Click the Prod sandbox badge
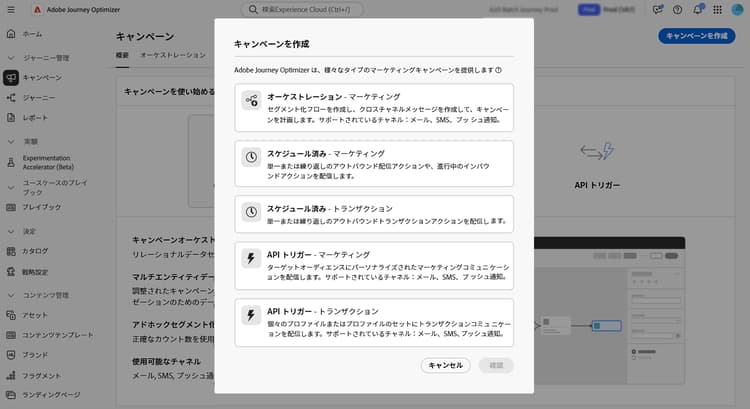The width and height of the screenshot is (750, 409). click(589, 10)
